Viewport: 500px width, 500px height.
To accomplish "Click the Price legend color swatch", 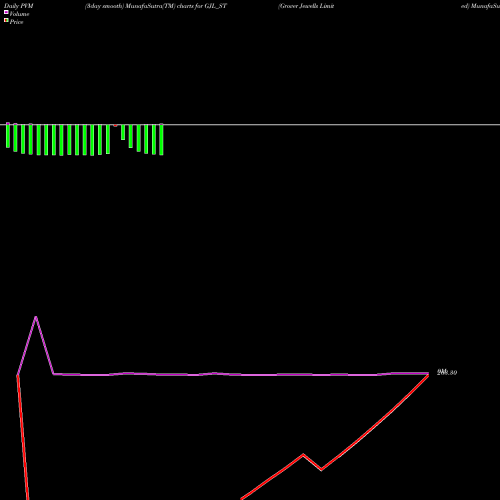I will click(6, 20).
